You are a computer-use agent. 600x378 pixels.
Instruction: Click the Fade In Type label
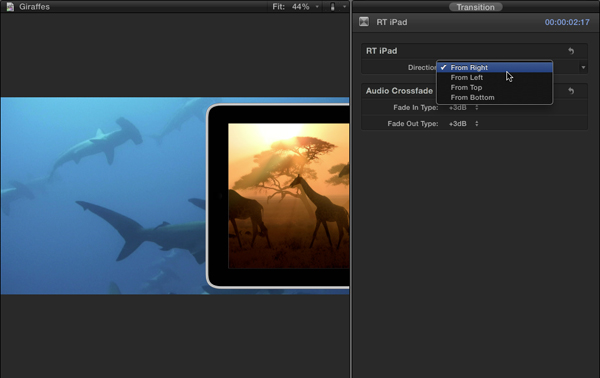[416, 108]
